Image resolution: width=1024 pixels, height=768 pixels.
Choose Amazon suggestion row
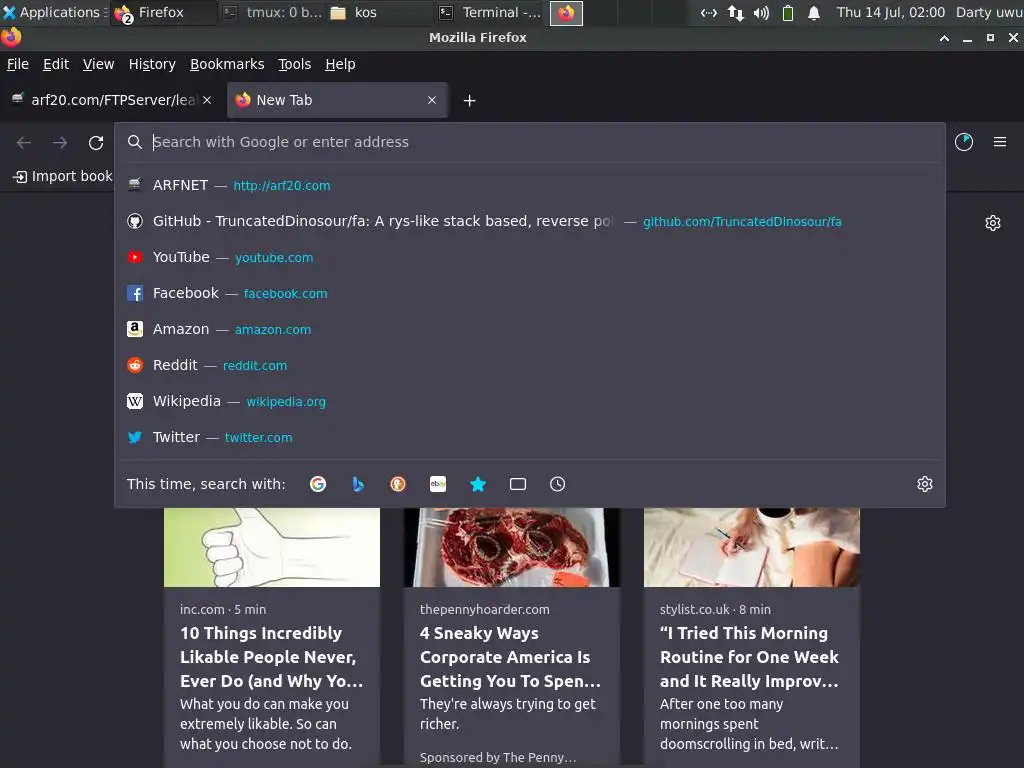pos(530,329)
